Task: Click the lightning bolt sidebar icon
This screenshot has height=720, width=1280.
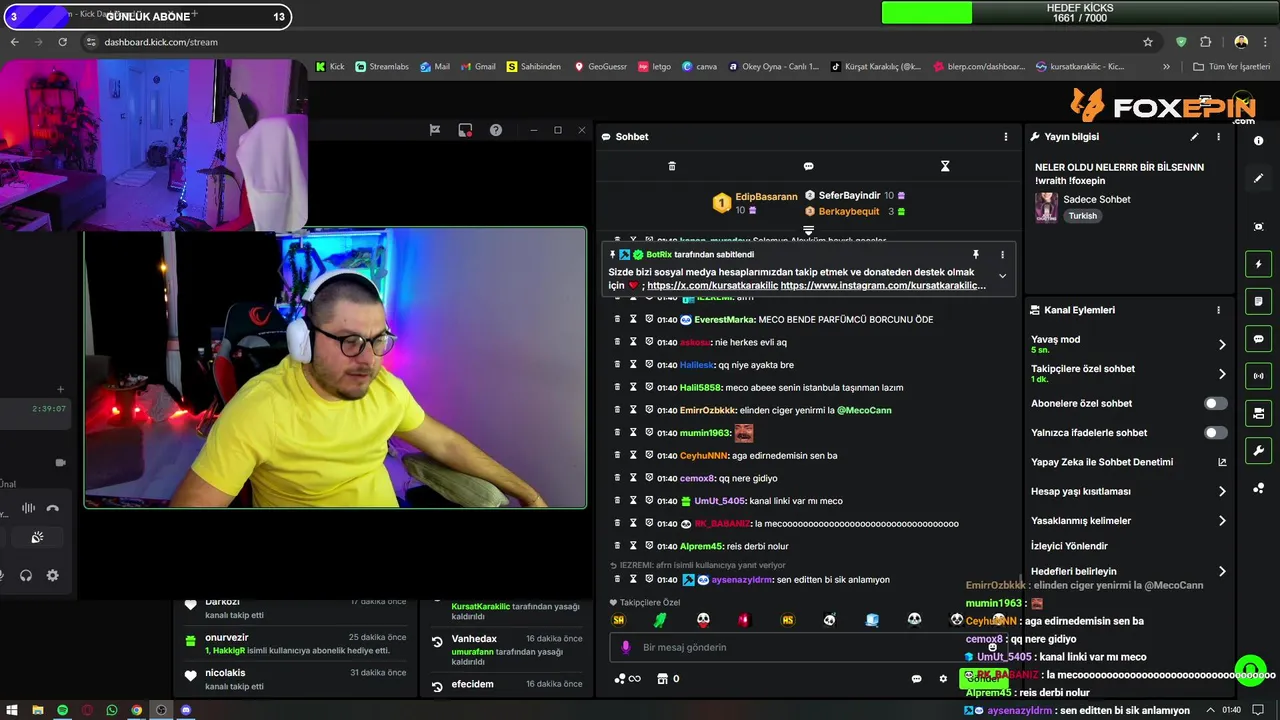Action: [x=1258, y=264]
